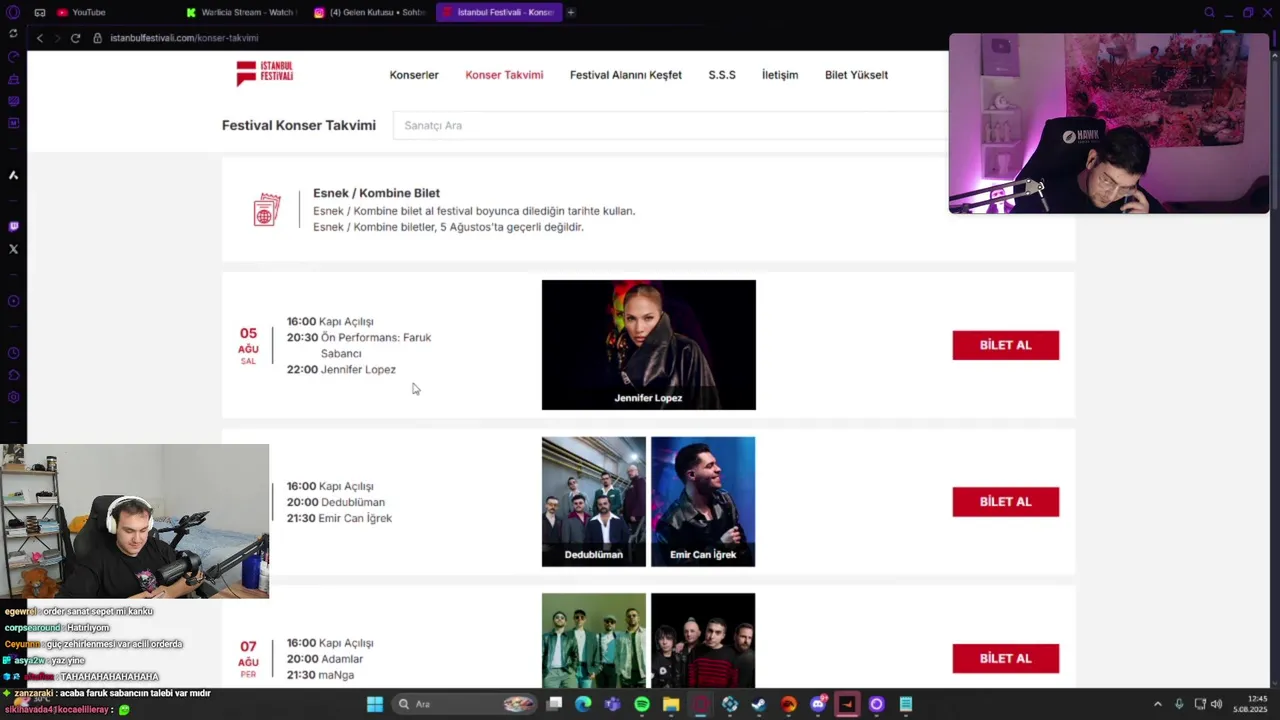The width and height of the screenshot is (1280, 720).
Task: Click the İstanbul Festivali logo
Action: [264, 73]
